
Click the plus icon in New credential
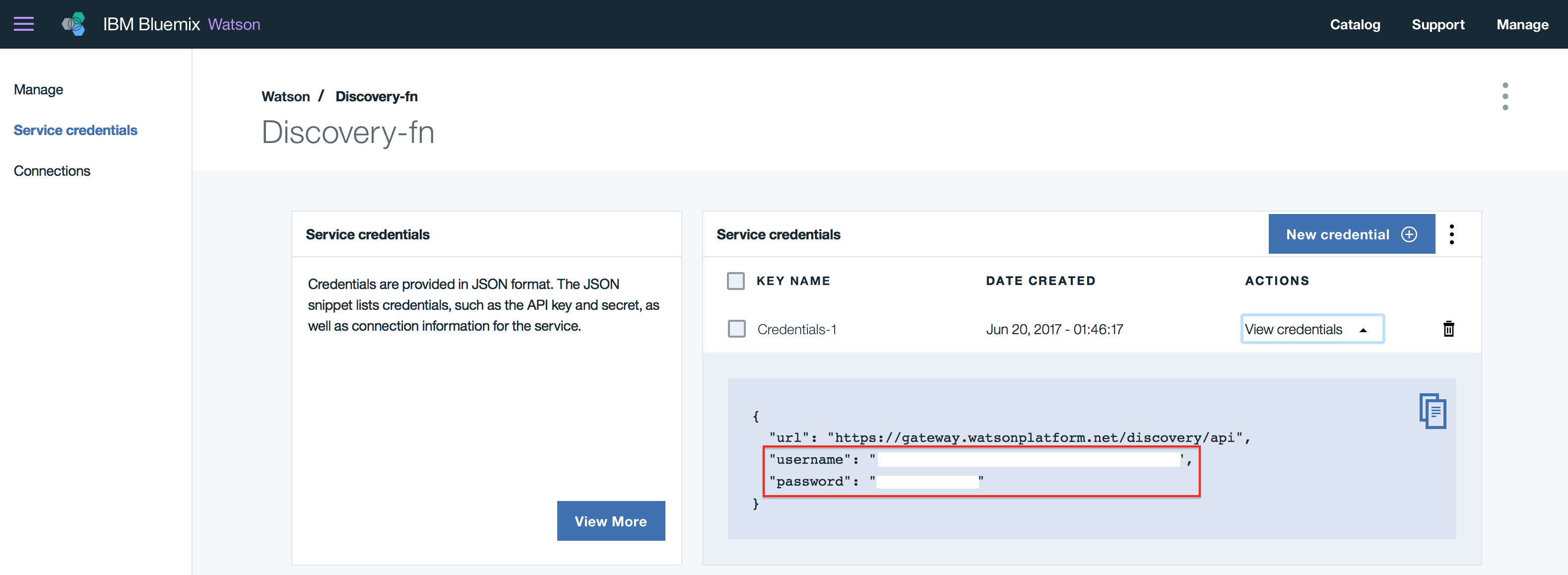pos(1409,234)
